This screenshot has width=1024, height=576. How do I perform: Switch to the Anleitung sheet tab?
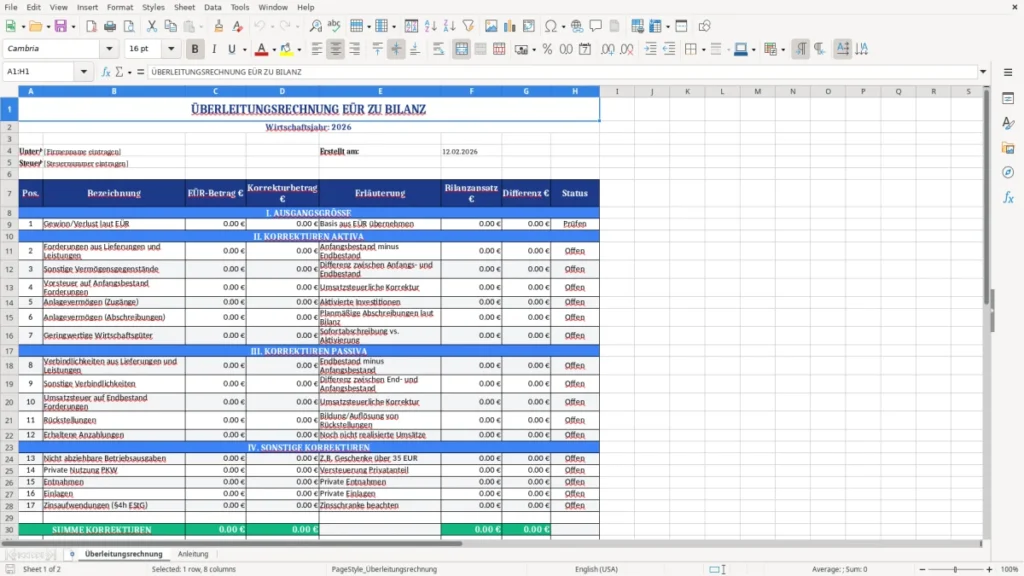[x=193, y=554]
